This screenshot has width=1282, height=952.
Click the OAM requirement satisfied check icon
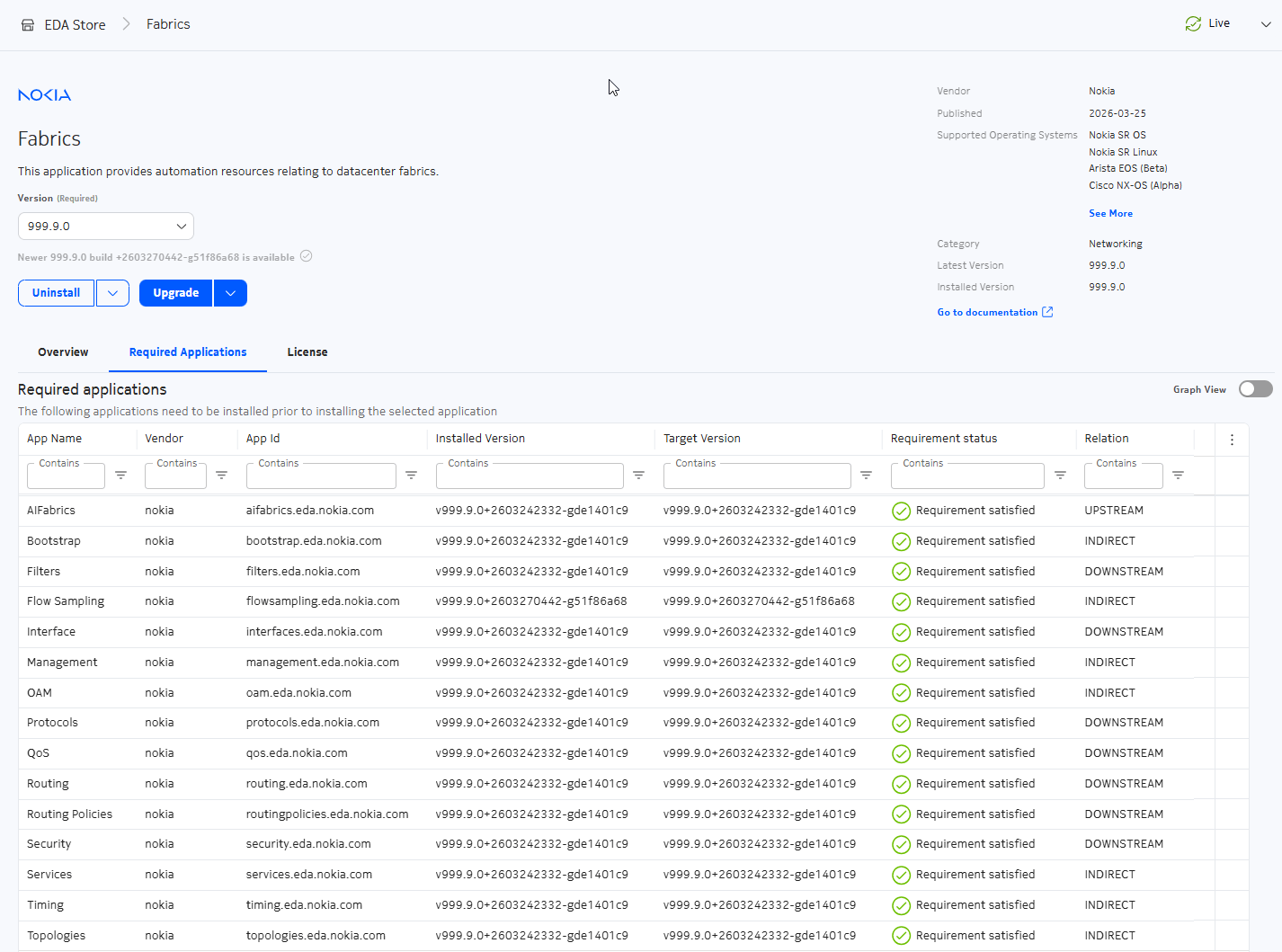pos(901,693)
